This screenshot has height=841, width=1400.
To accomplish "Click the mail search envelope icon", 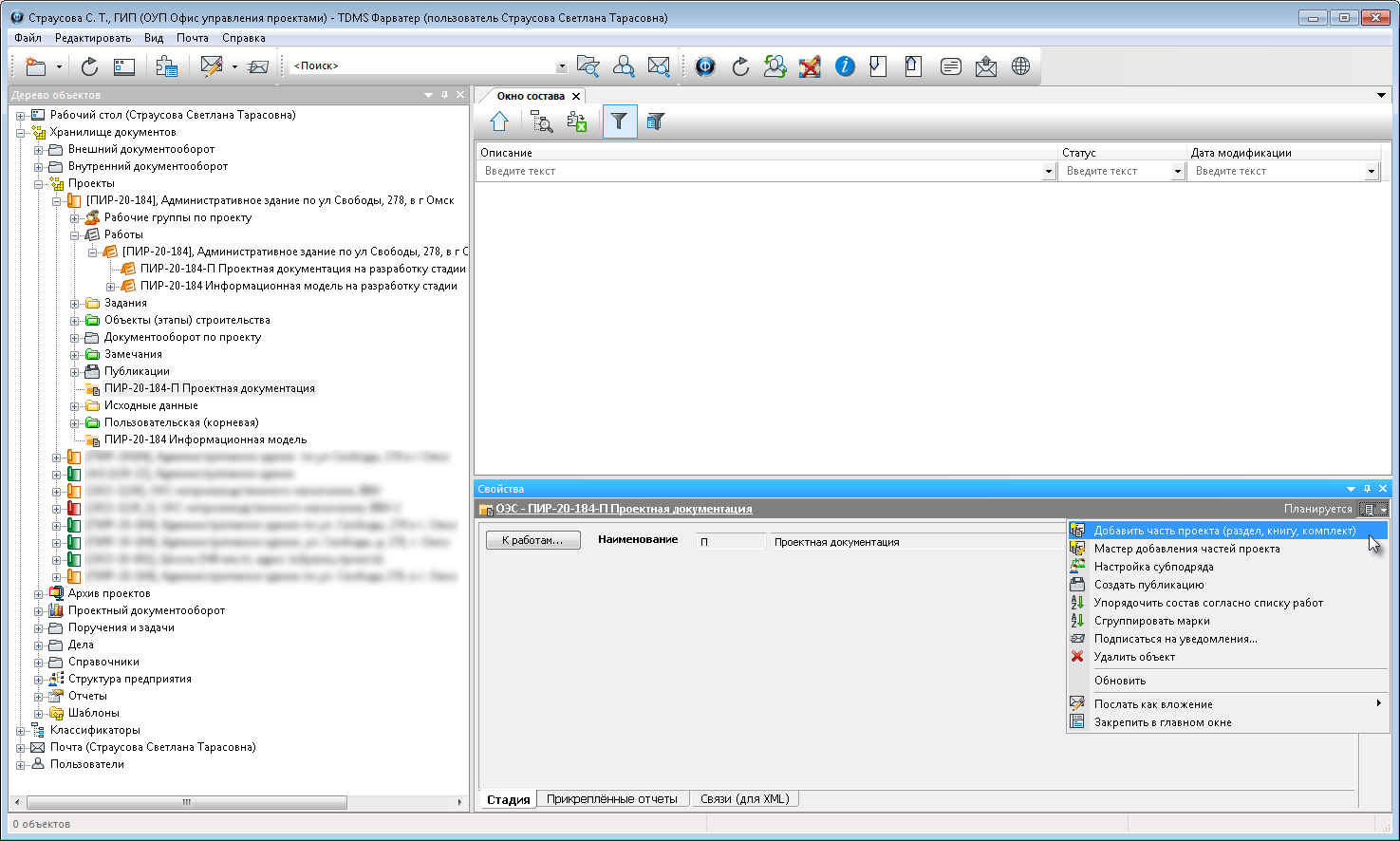I will [x=659, y=66].
